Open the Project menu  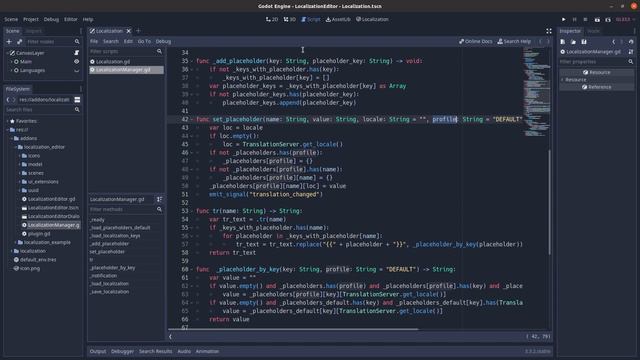click(x=31, y=19)
